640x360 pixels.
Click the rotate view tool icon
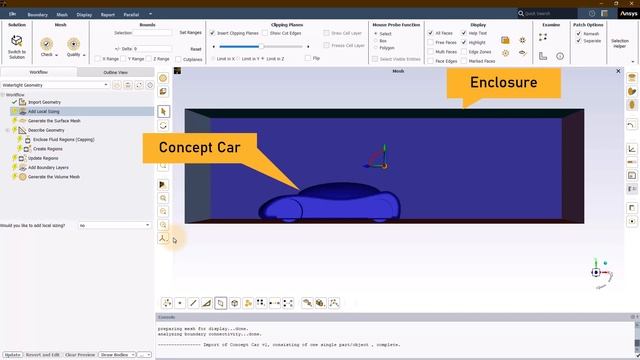tap(163, 125)
